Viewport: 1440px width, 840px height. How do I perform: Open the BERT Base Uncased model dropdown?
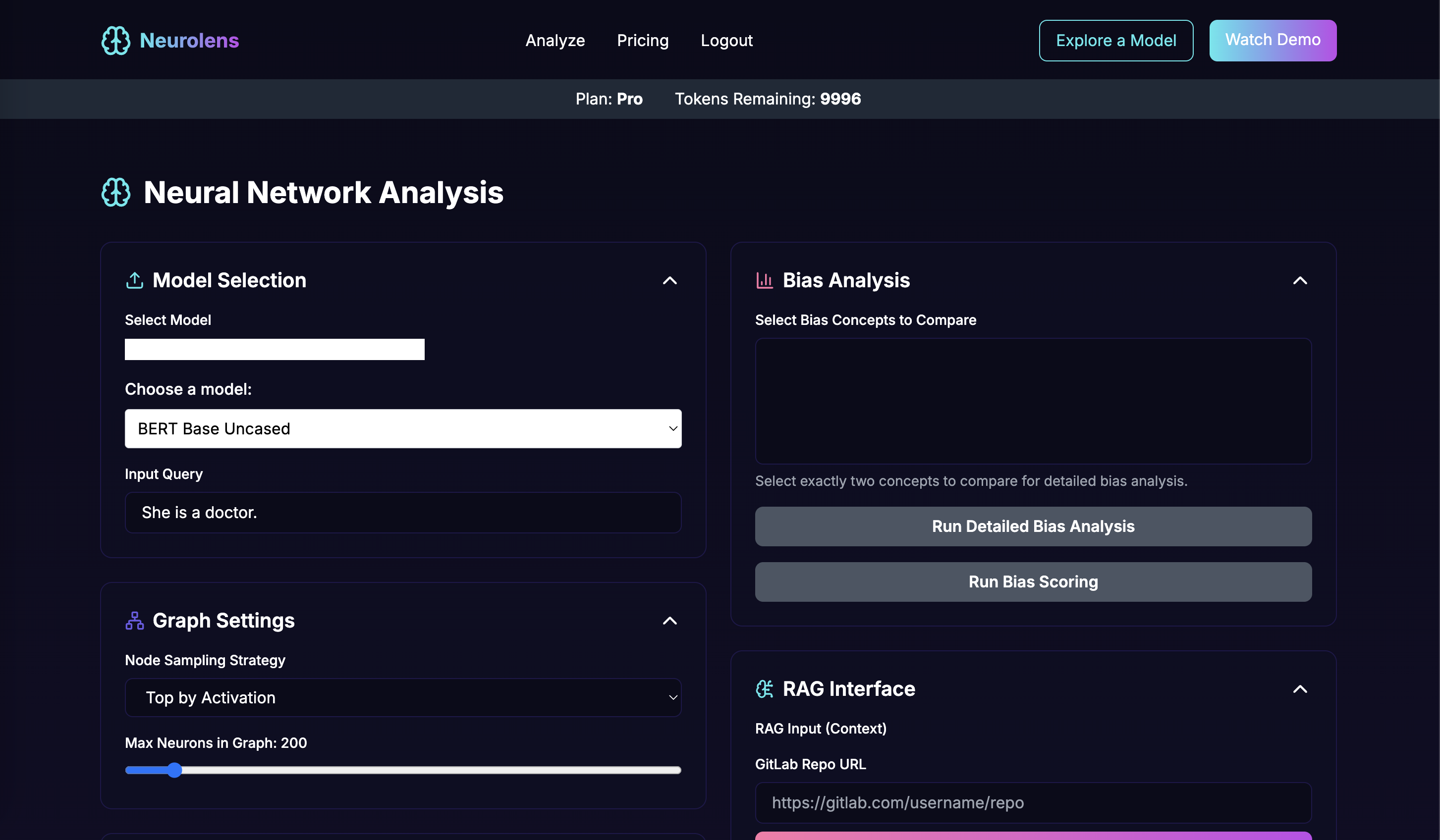[403, 429]
